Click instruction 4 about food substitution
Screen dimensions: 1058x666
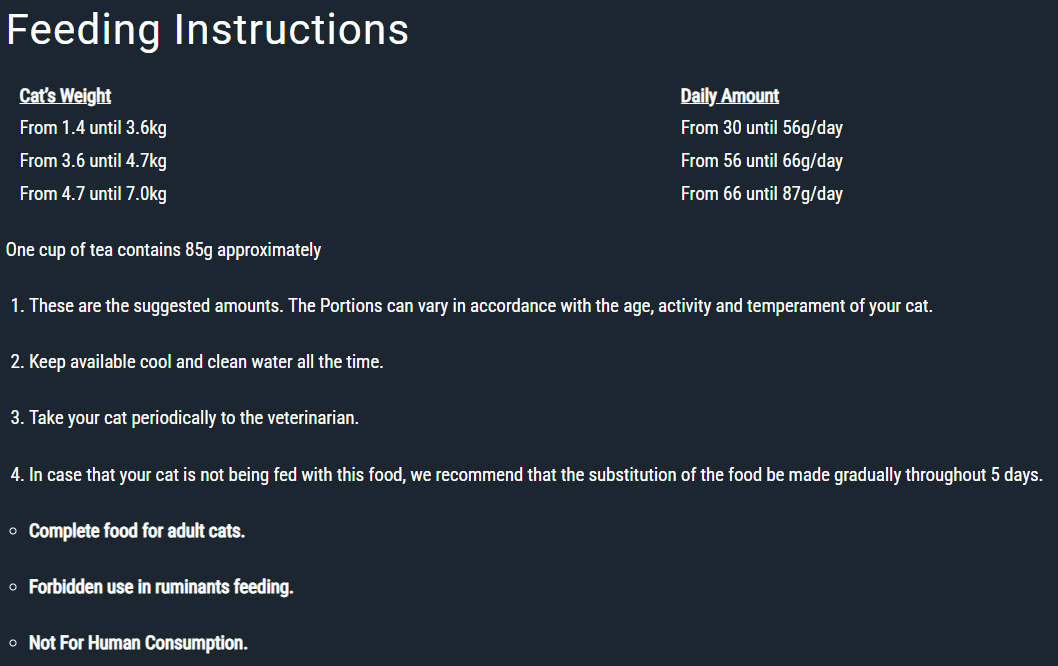[526, 475]
